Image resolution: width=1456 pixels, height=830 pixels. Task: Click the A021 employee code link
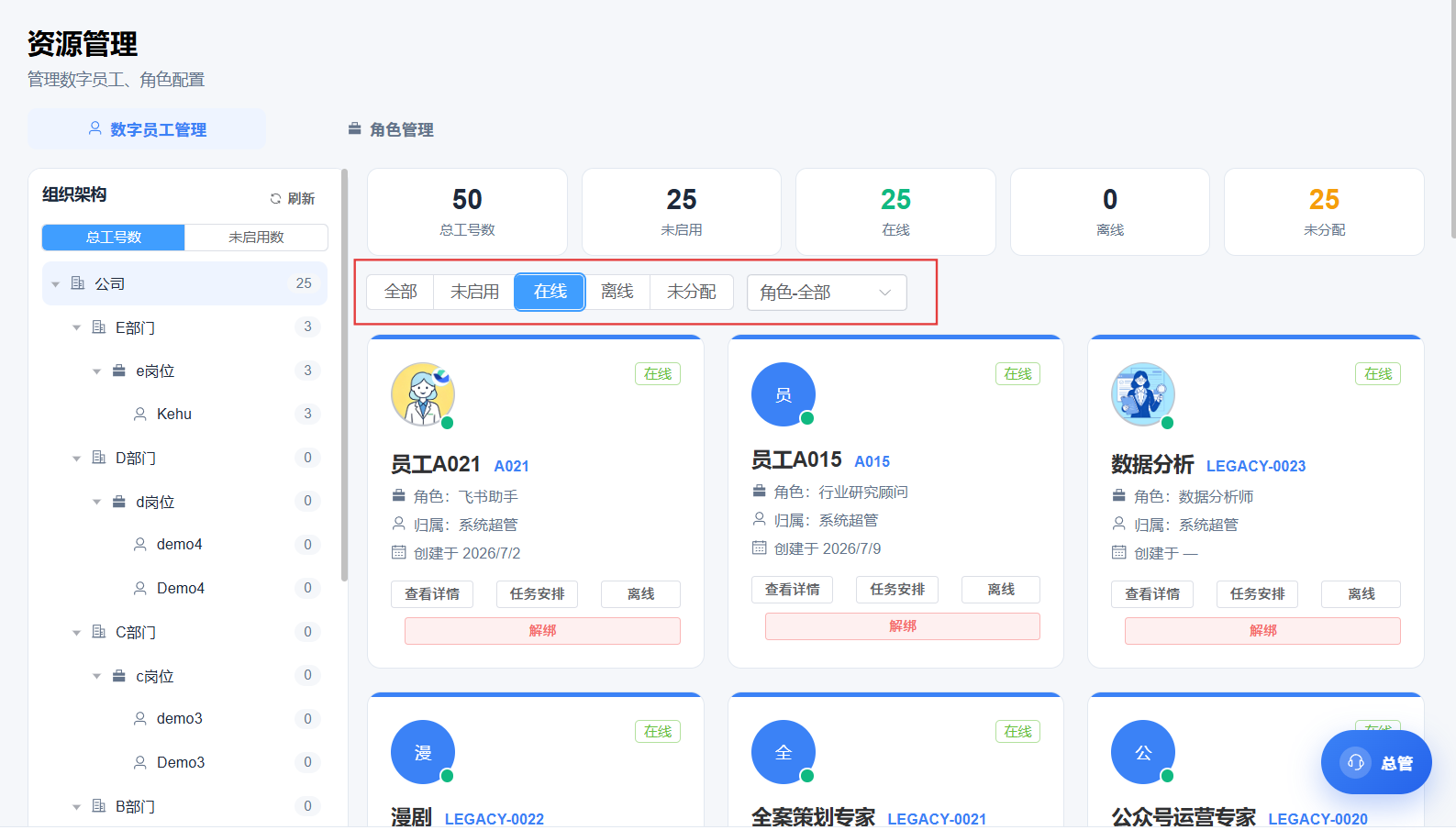point(512,466)
